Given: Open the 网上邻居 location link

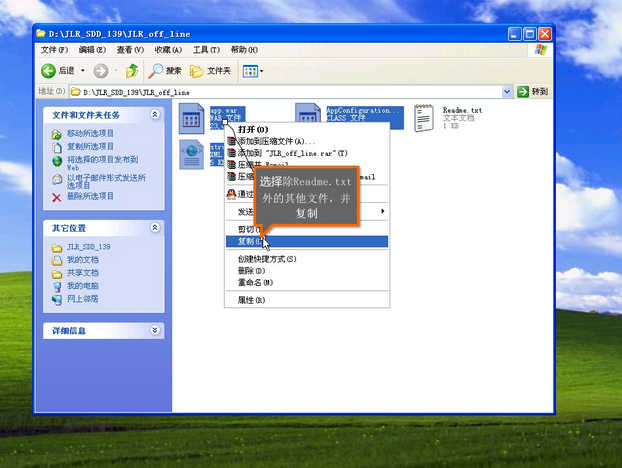Looking at the screenshot, I should [x=83, y=299].
